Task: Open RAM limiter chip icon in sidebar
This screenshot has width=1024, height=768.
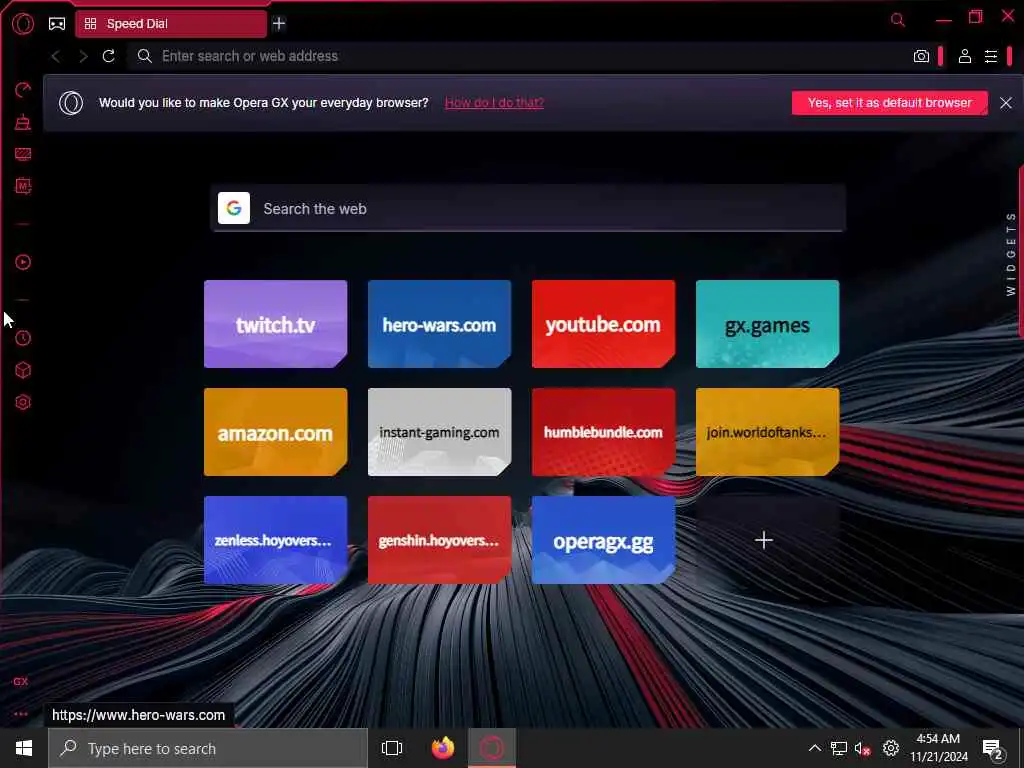Action: 23,186
